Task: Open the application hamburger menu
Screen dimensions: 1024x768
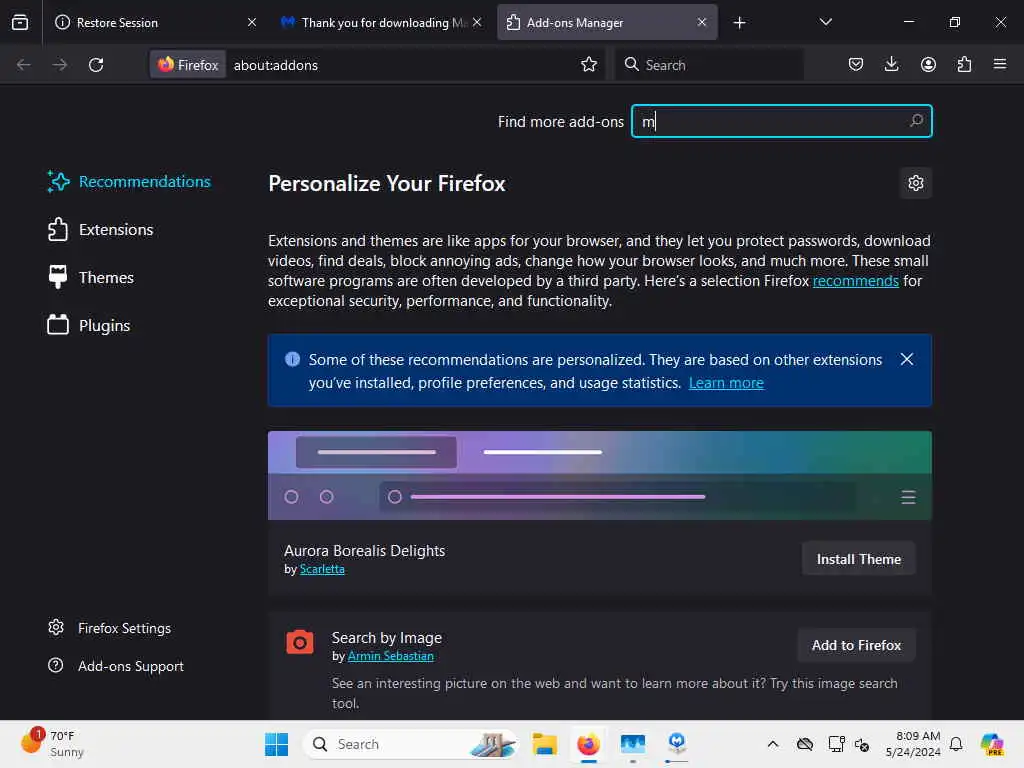Action: (x=1000, y=64)
